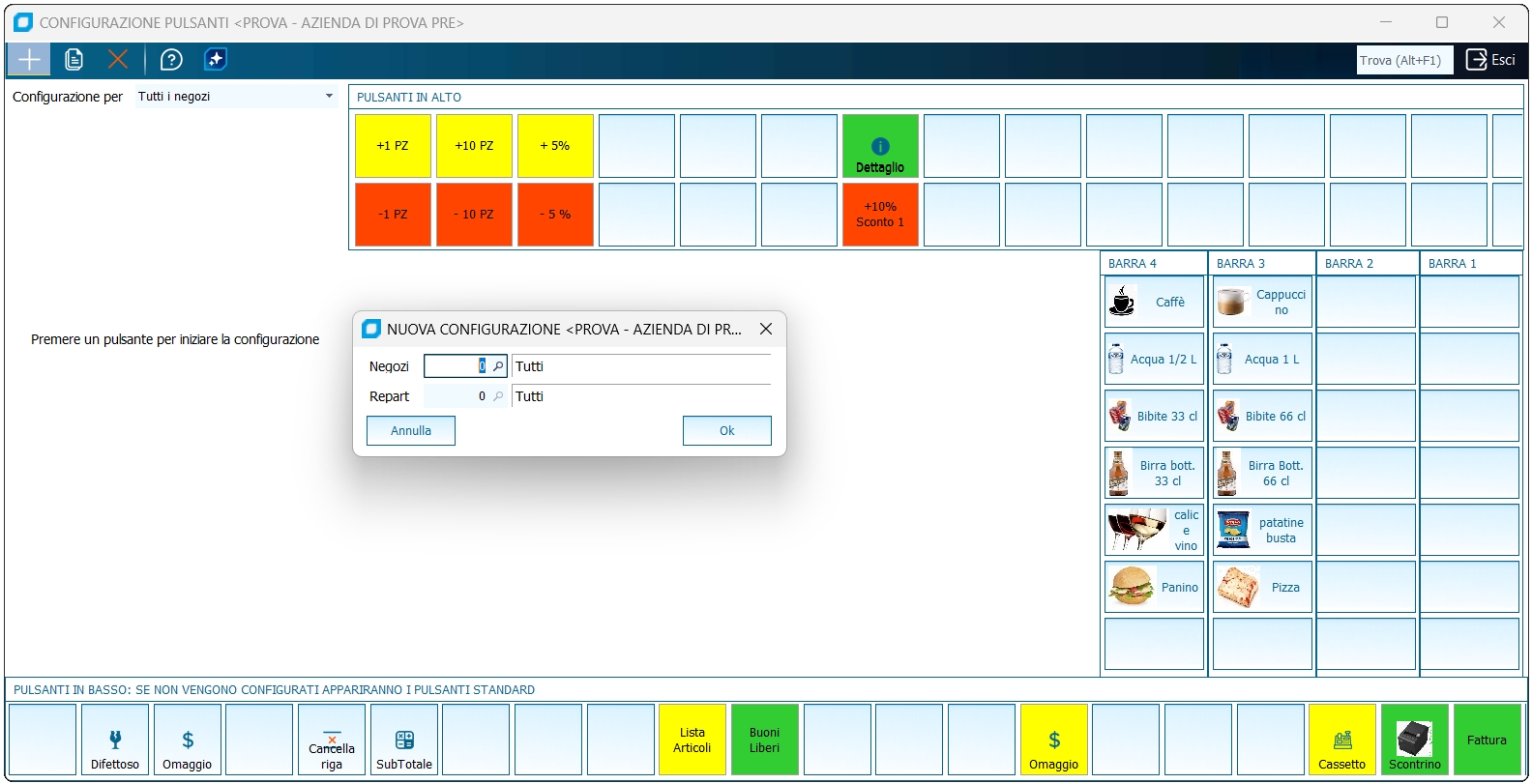Select the Birra bott. 33 cl button
The width and height of the screenshot is (1532, 784).
pyautogui.click(x=1154, y=473)
